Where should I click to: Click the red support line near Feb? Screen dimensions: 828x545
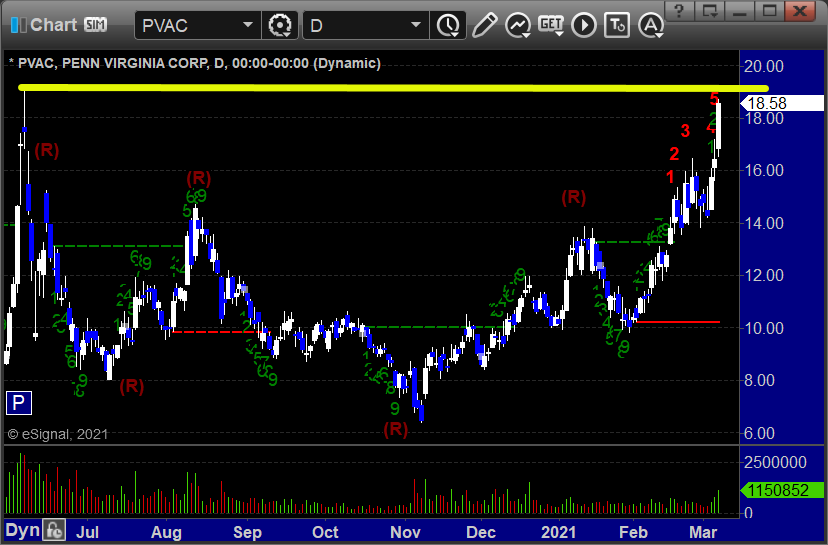click(678, 322)
